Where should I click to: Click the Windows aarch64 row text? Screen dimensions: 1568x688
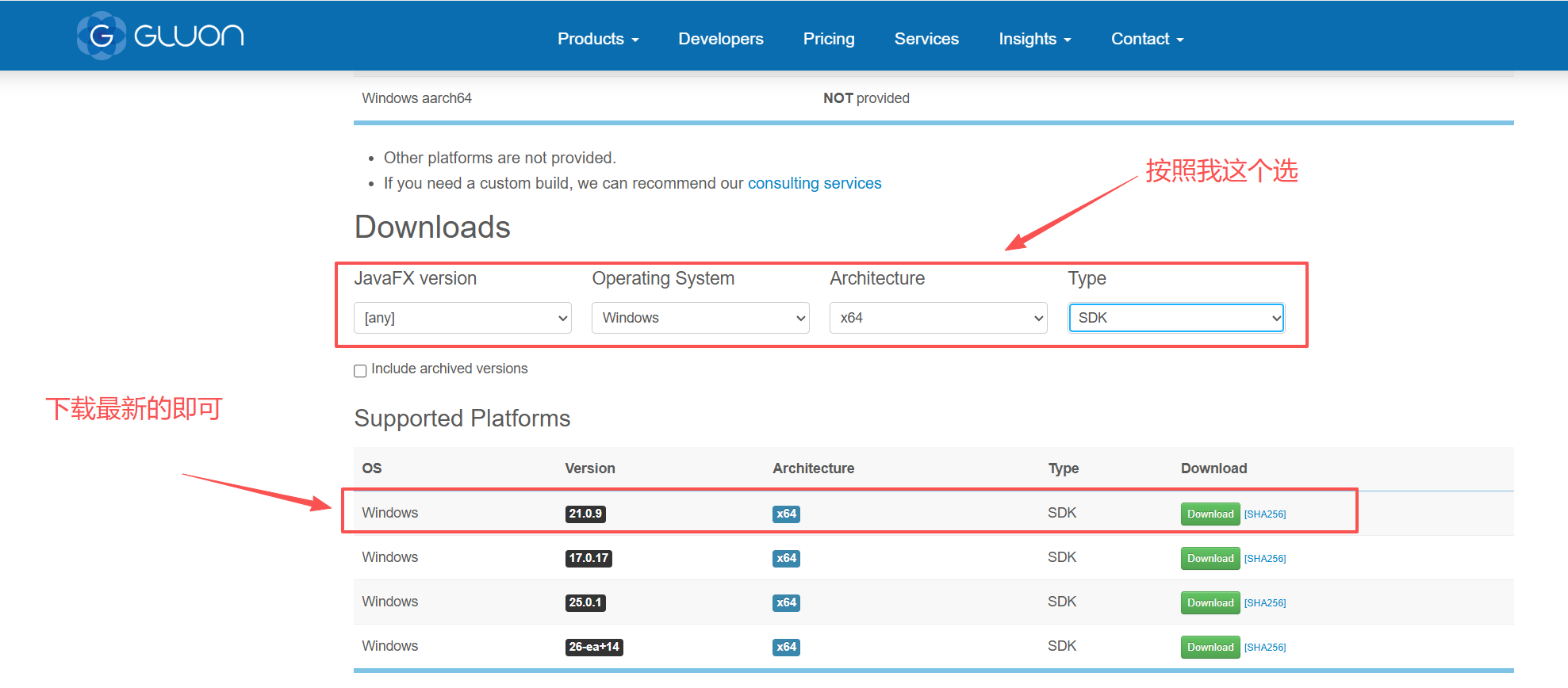[x=416, y=98]
